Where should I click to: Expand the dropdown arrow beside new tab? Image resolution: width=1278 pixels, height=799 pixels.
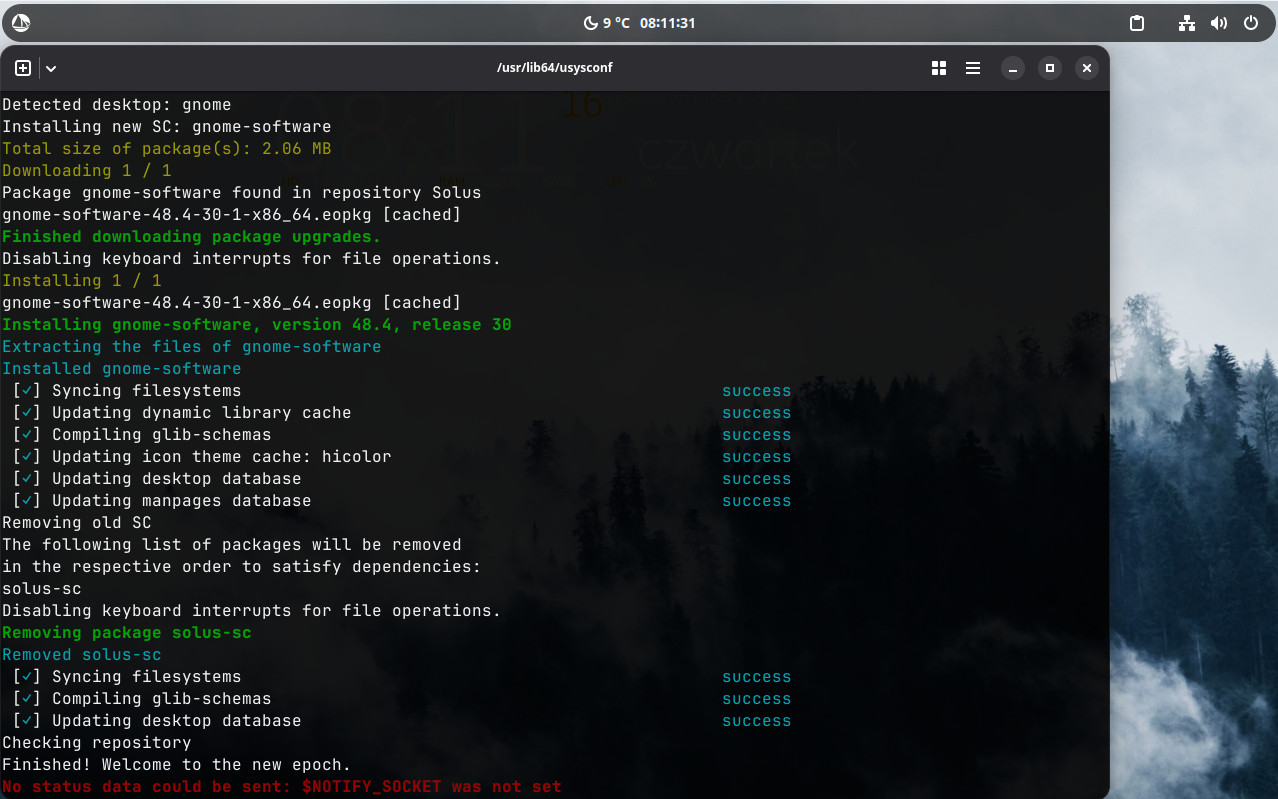(x=51, y=68)
